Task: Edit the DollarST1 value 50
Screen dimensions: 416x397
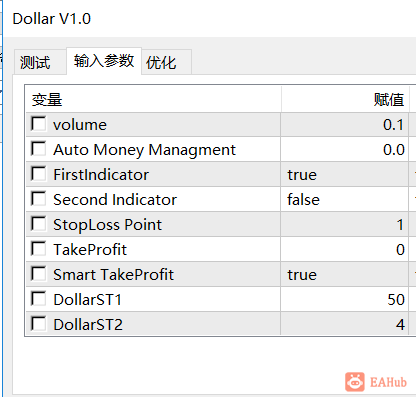Action: click(x=345, y=299)
